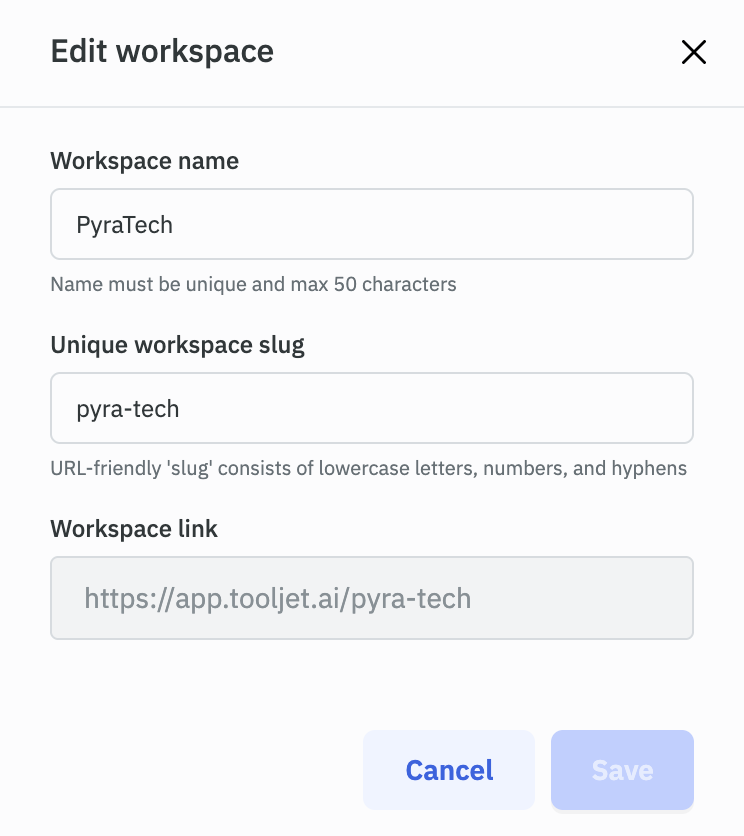Select the Unique workspace slug field
This screenshot has height=836, width=744.
(x=372, y=408)
